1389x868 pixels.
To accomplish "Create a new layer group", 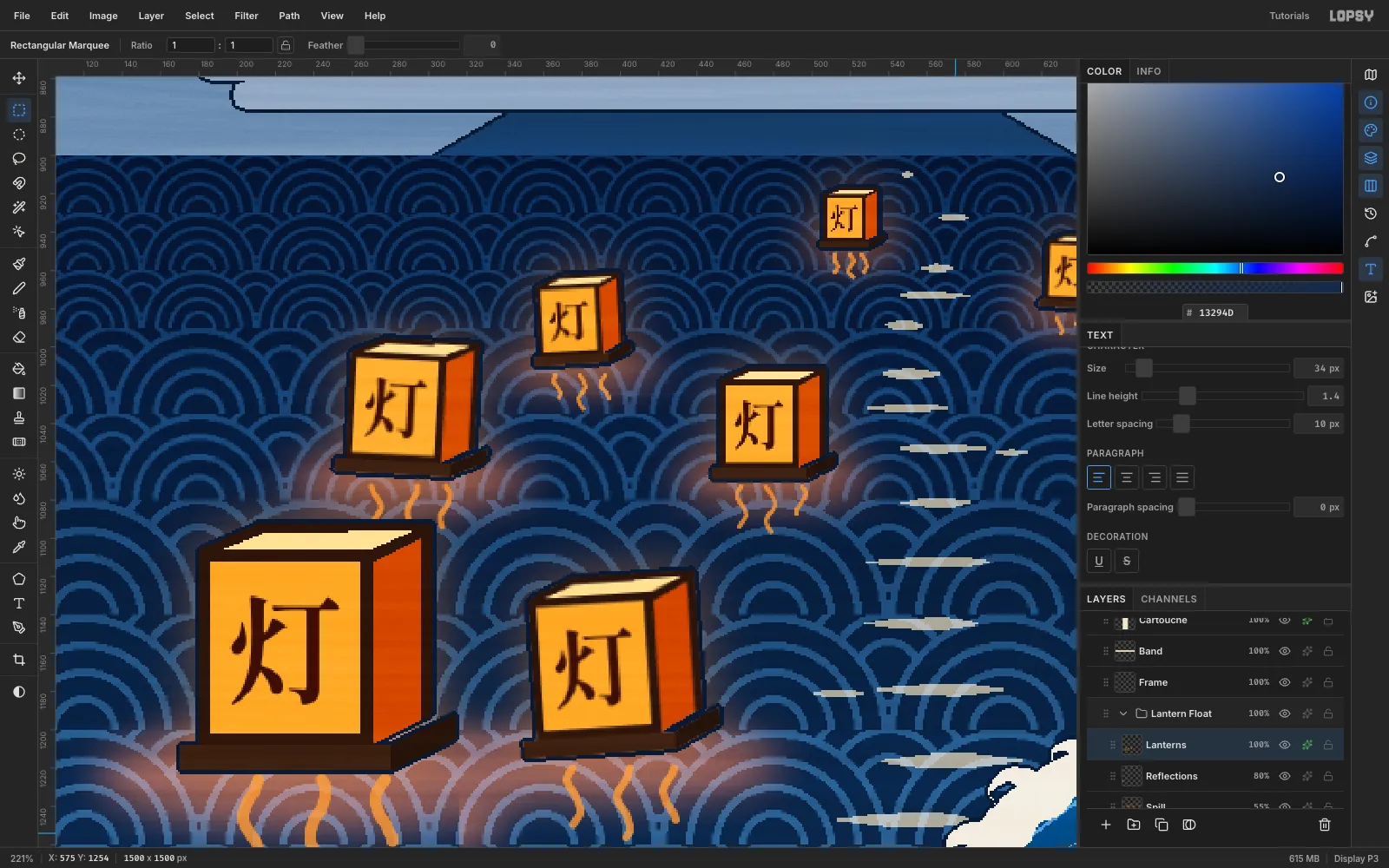I will (x=1134, y=825).
